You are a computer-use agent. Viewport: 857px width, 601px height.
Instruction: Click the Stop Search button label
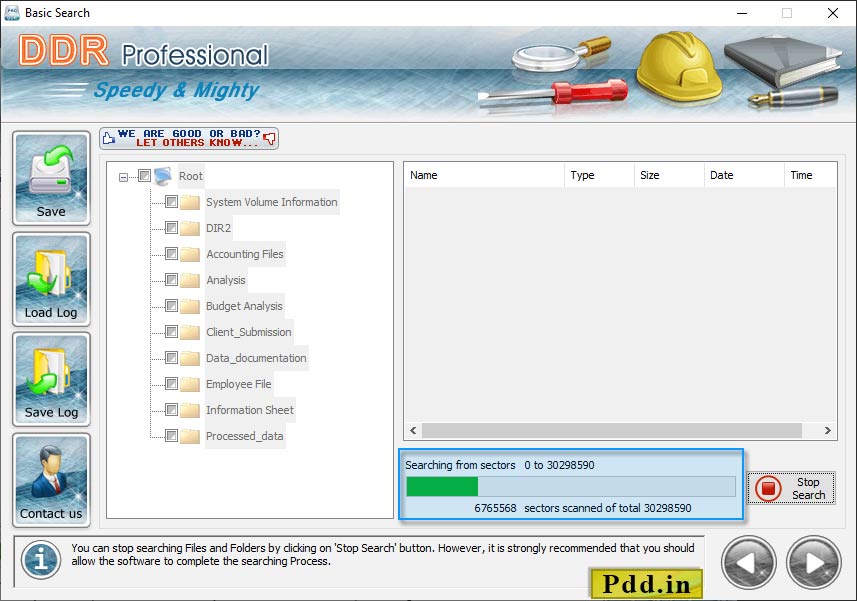[x=808, y=488]
